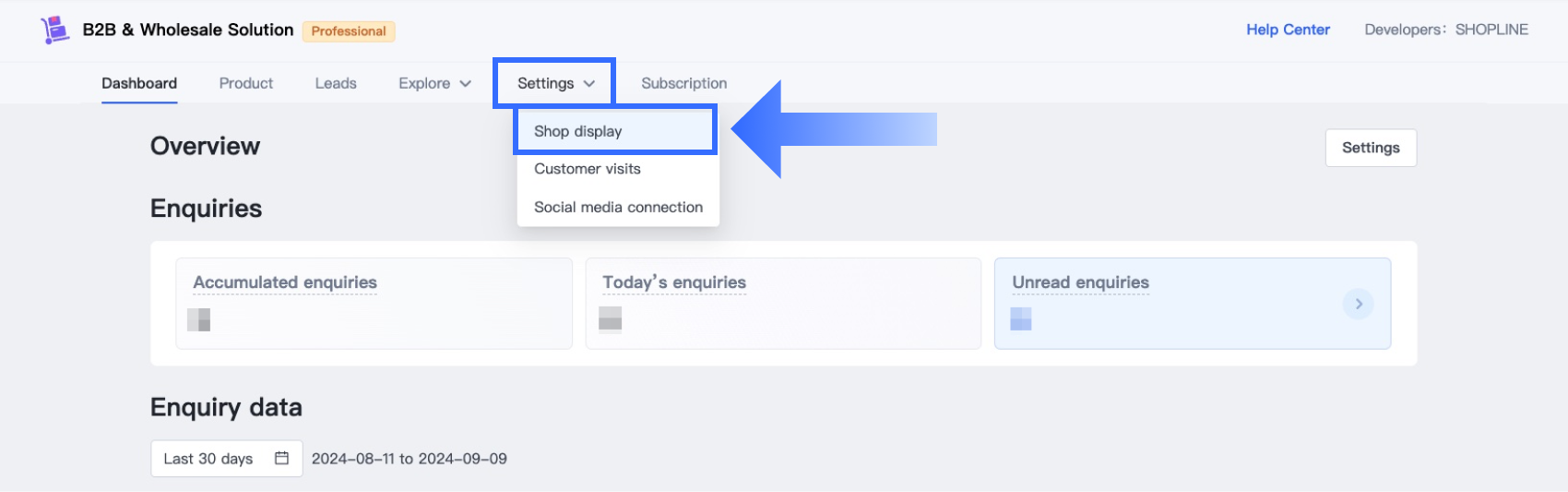Go to the Product tab

tap(246, 83)
